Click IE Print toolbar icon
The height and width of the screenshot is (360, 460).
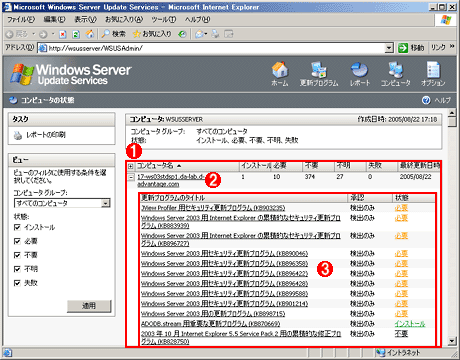216,34
